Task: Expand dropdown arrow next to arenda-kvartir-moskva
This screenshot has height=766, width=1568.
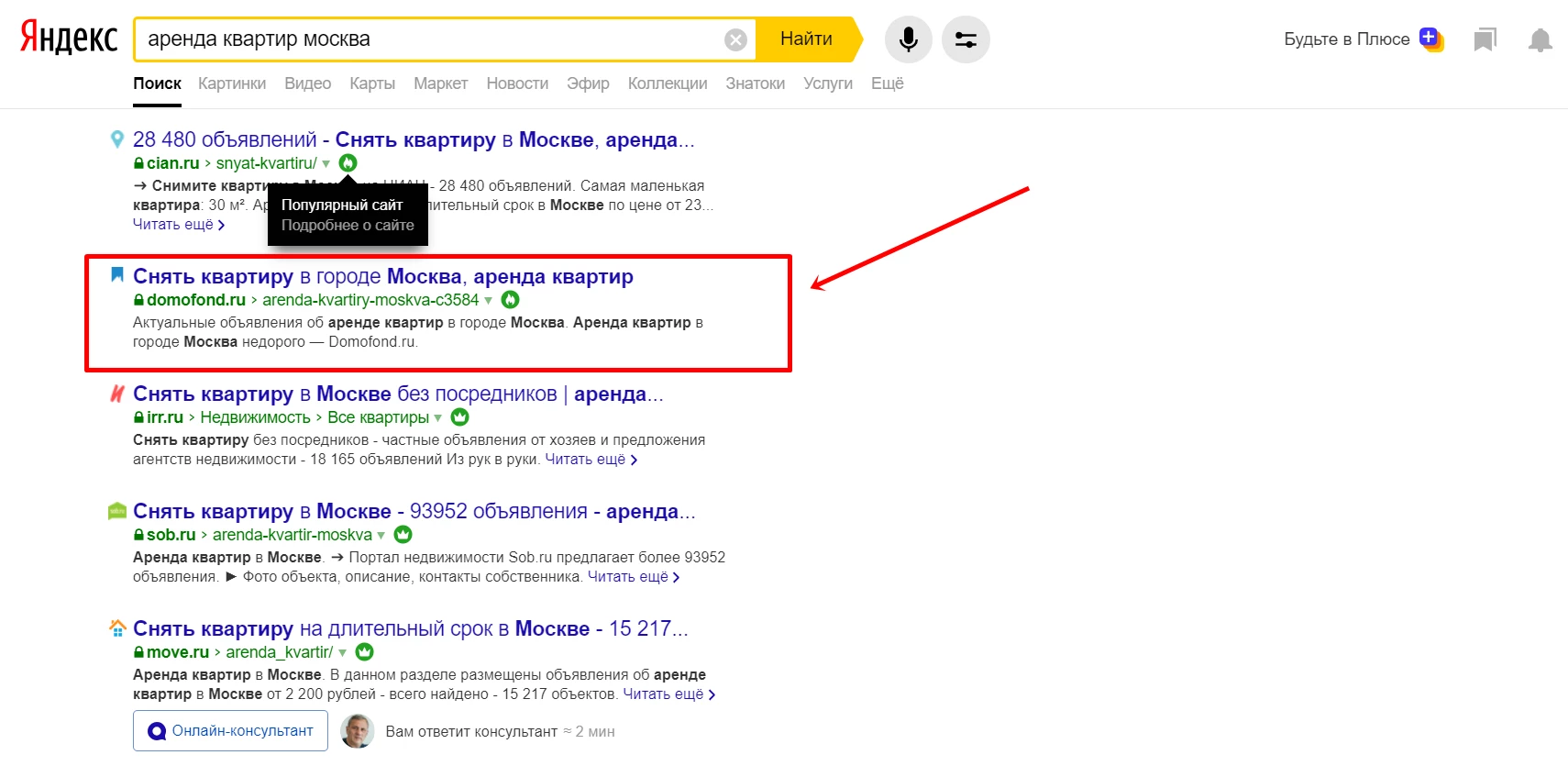Action: [381, 536]
